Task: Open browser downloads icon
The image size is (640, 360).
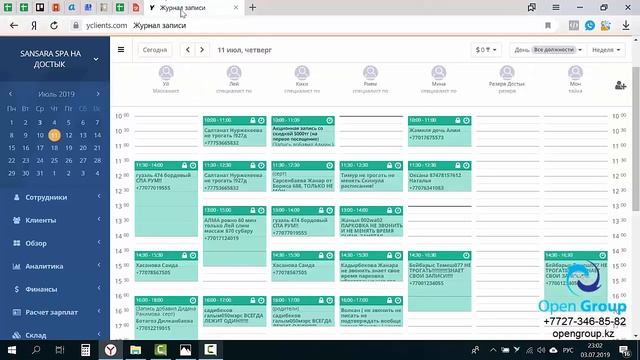Action: (x=626, y=25)
